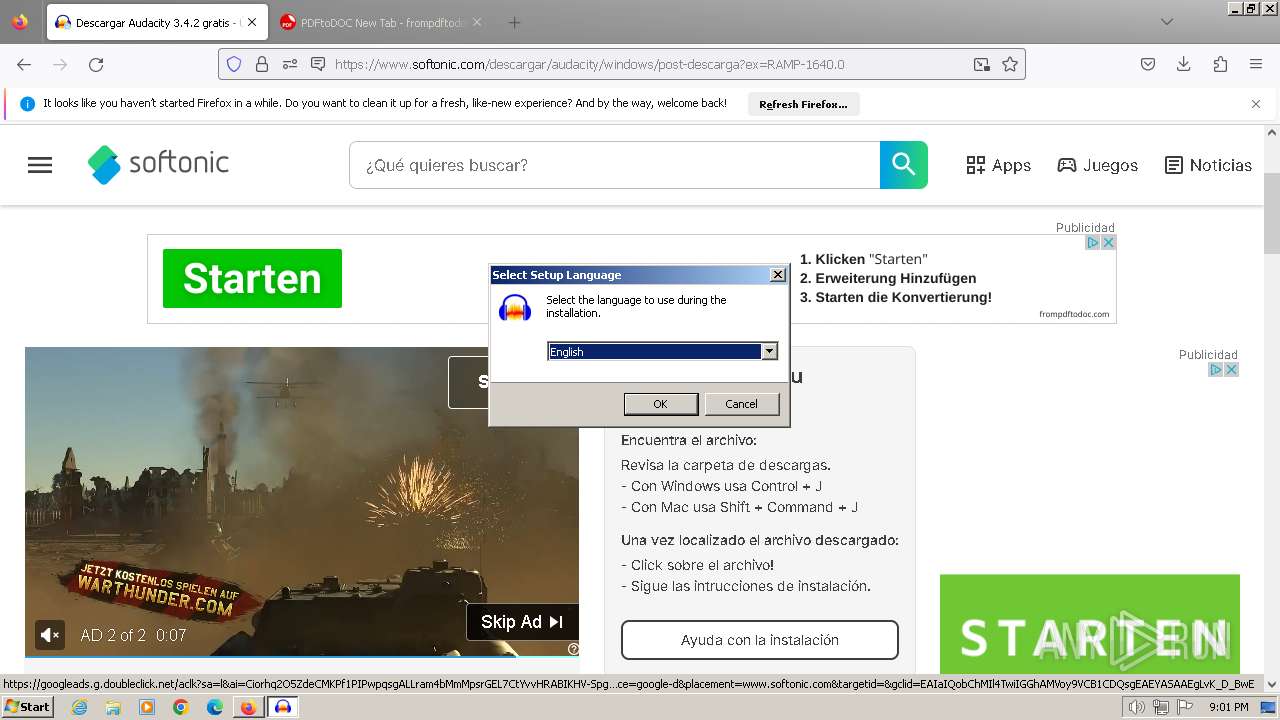Open the extensions puzzle icon
Viewport: 1280px width, 720px height.
(x=1220, y=64)
